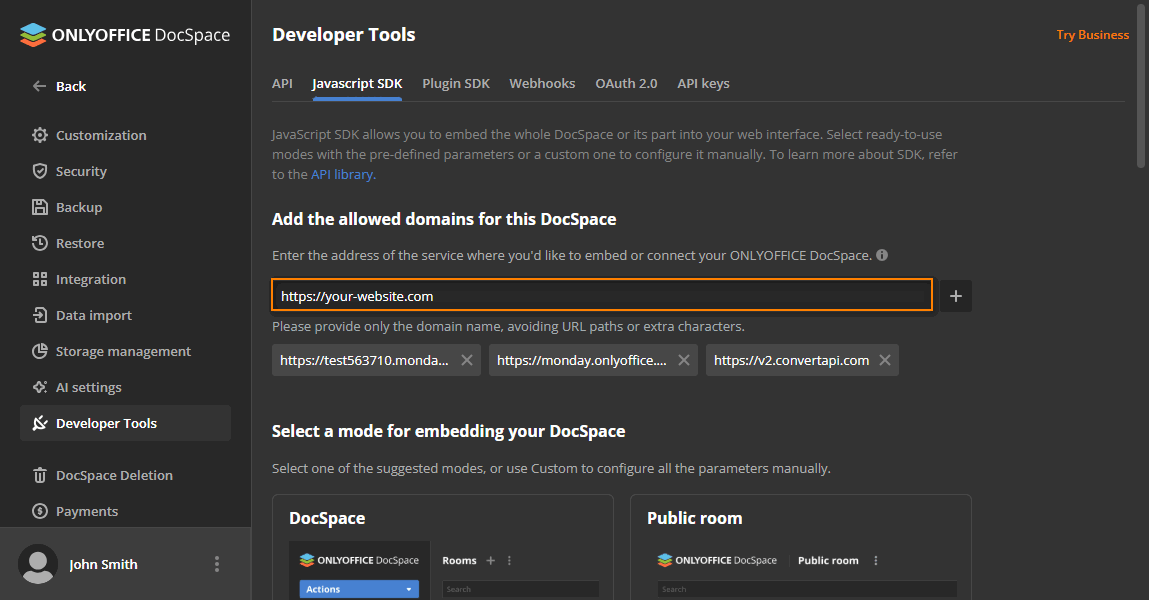Screen dimensions: 1149x600
Task: Click the info icon beside domain description
Action: tap(882, 255)
